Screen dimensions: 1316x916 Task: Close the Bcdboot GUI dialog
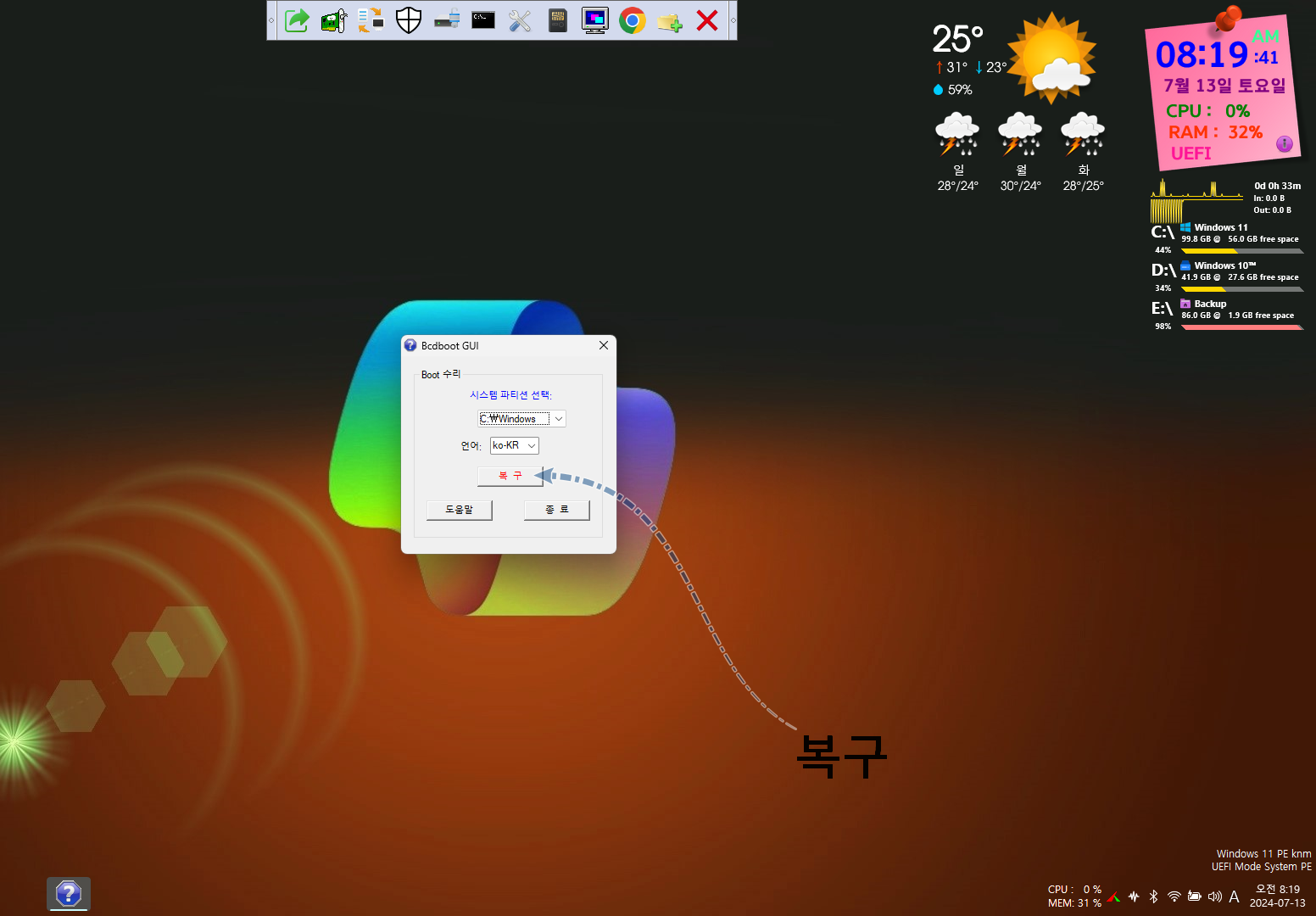pos(604,345)
